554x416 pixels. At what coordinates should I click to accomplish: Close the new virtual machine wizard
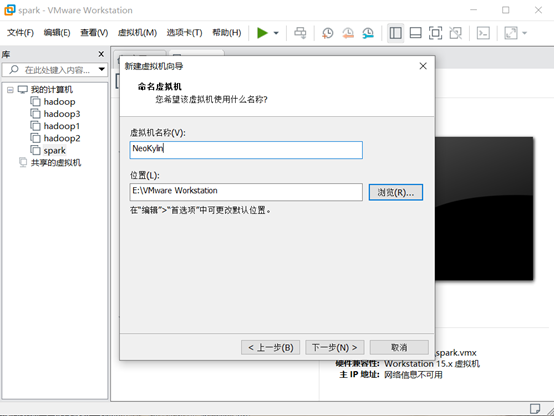point(423,66)
